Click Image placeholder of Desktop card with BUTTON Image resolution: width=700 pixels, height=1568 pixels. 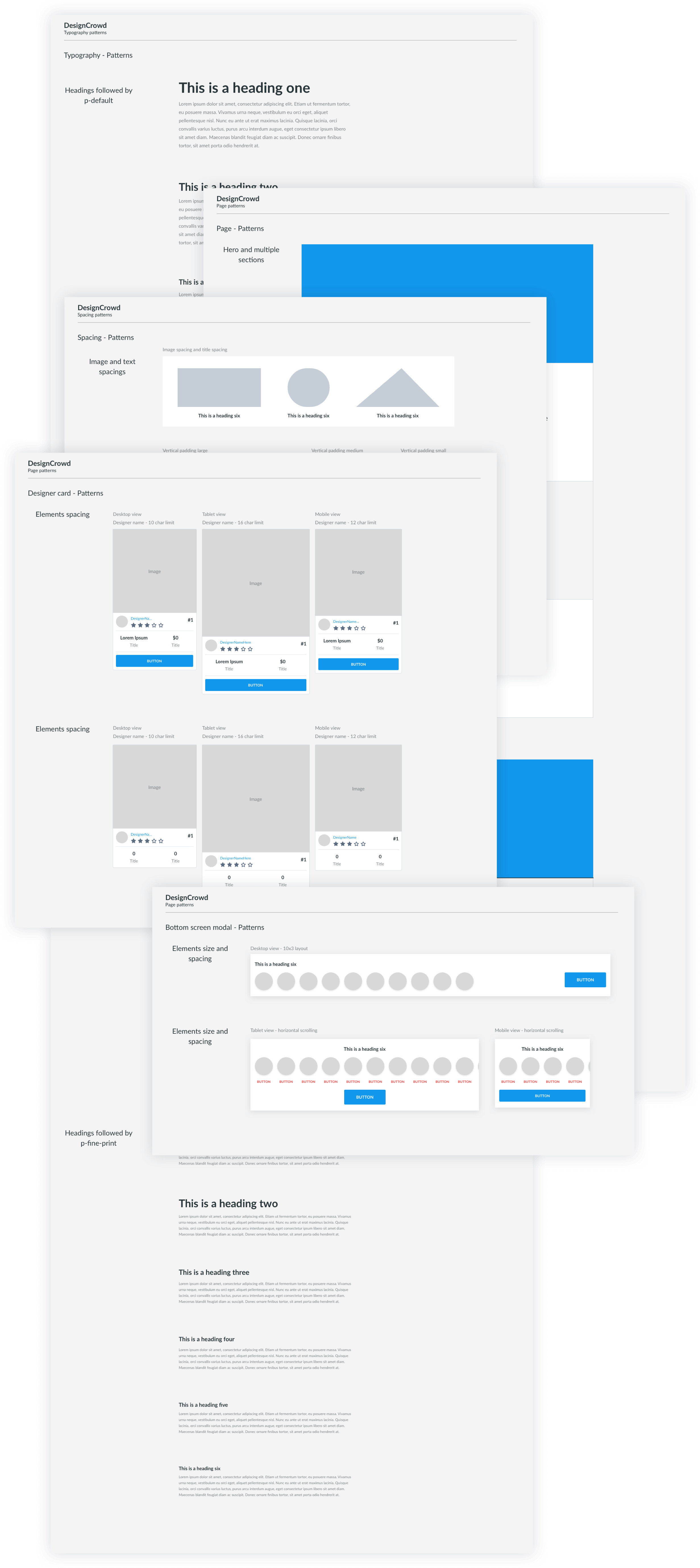[x=155, y=571]
